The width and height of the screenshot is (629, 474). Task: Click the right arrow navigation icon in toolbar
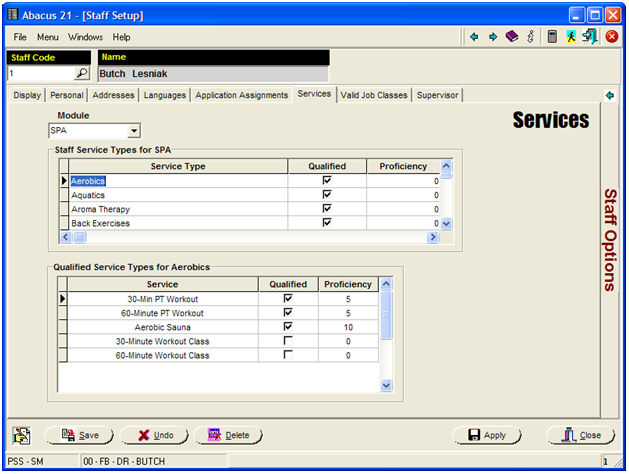click(492, 37)
